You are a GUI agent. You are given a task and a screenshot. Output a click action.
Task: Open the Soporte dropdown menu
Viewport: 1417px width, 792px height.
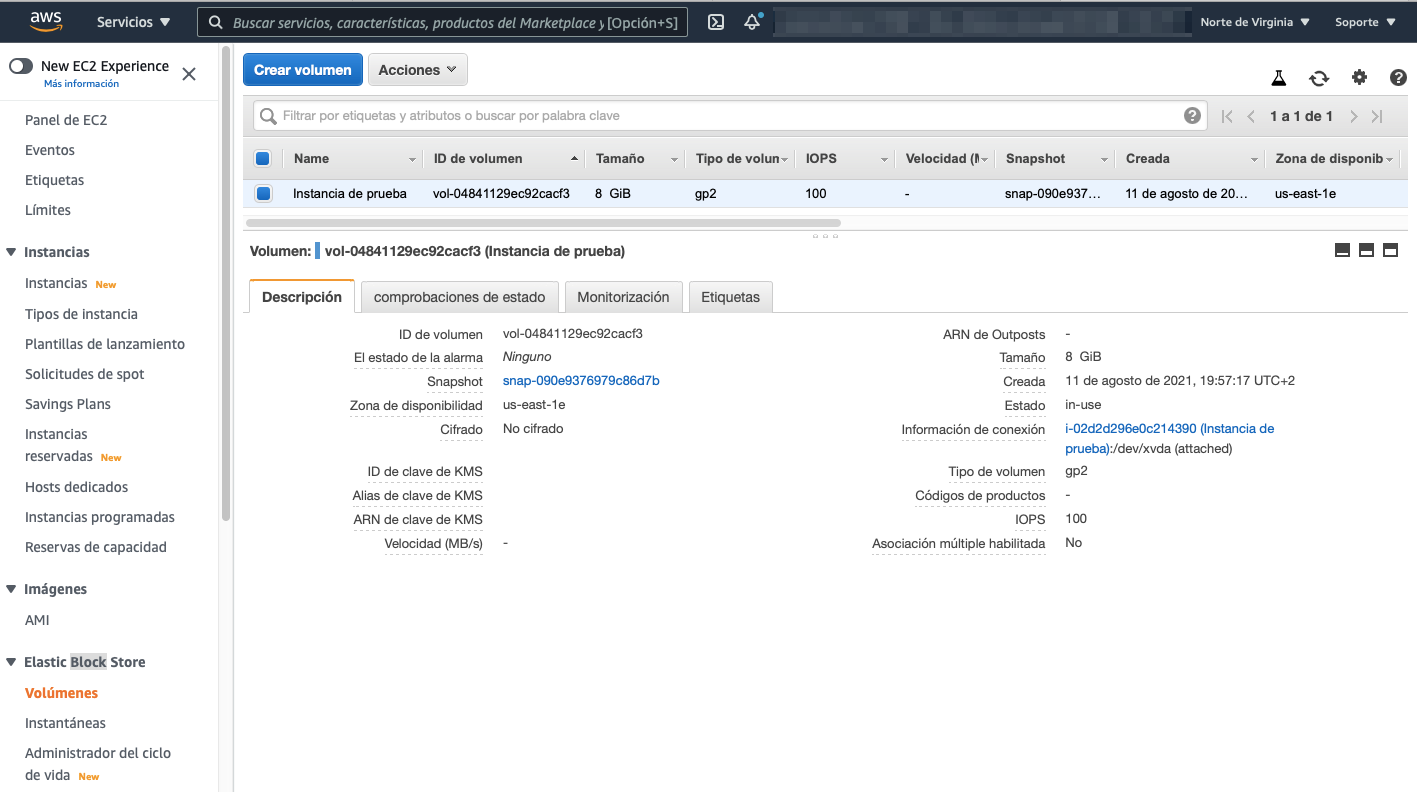[1365, 22]
